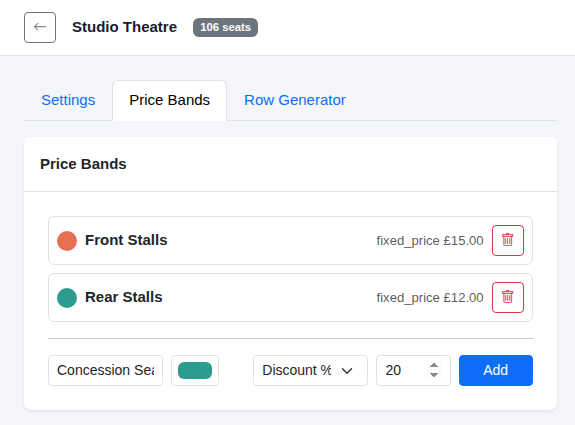The image size is (575, 425).
Task: Click the Add button
Action: tap(496, 370)
